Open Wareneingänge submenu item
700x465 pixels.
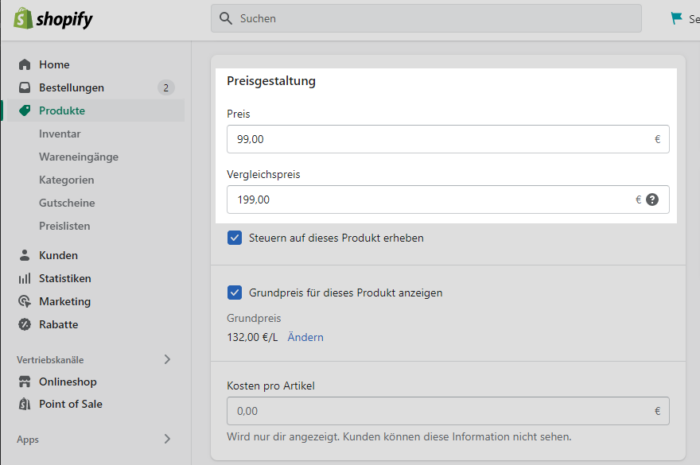(79, 157)
